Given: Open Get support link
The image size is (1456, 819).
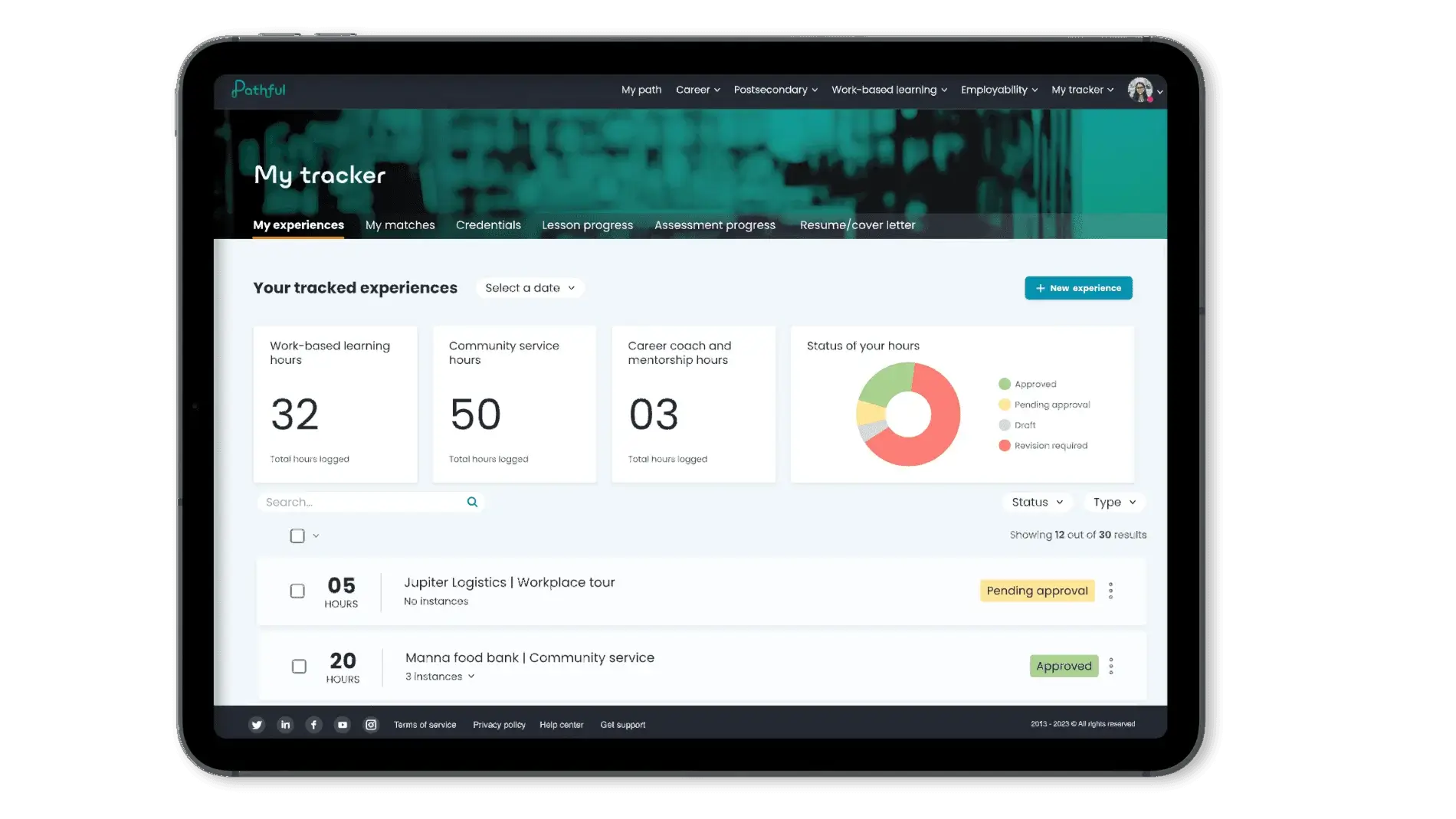Looking at the screenshot, I should pos(622,725).
